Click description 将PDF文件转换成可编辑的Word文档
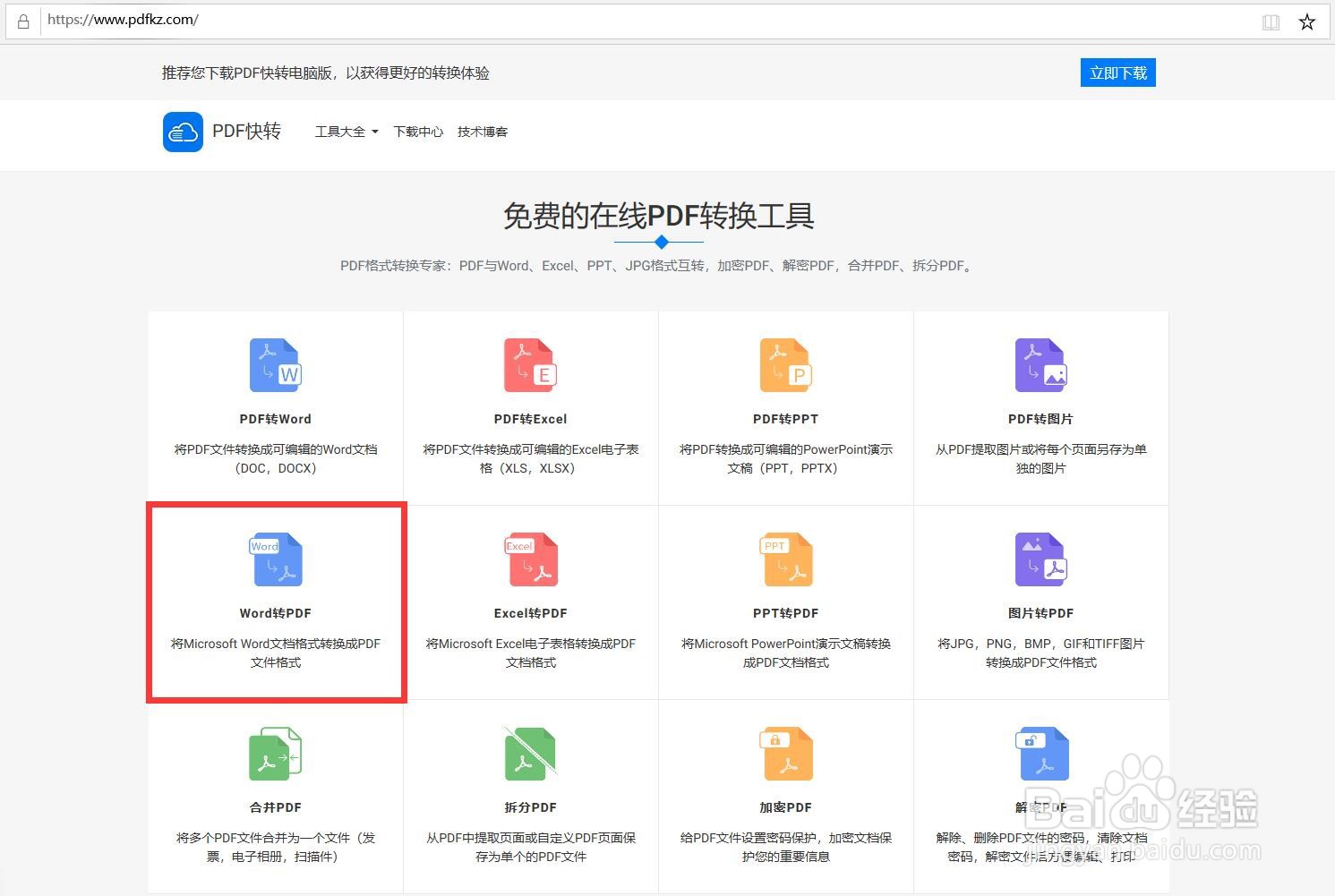This screenshot has height=896, width=1335. pyautogui.click(x=276, y=458)
